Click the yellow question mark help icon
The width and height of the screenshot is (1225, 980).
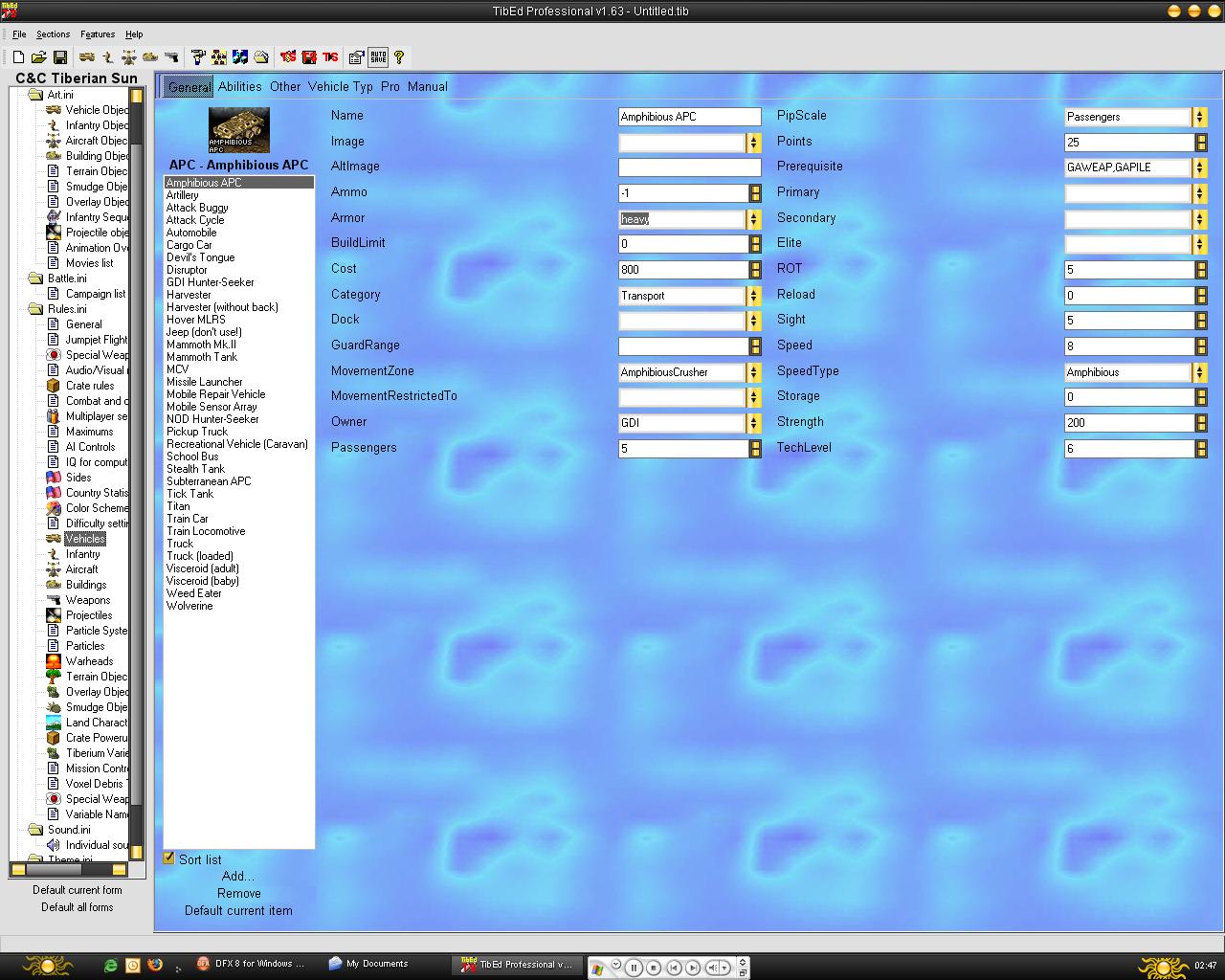click(x=399, y=58)
